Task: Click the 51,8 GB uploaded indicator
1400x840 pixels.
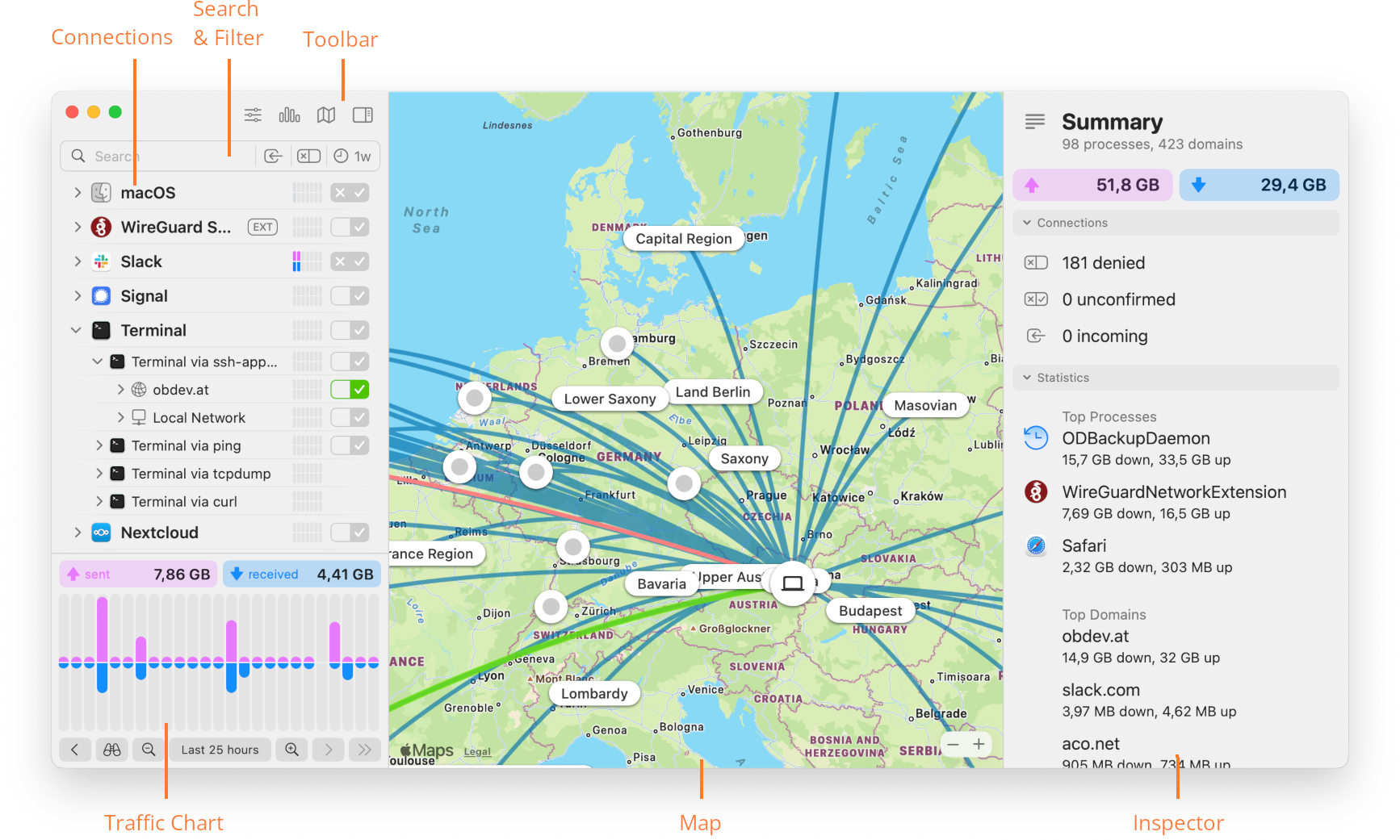Action: 1092,185
